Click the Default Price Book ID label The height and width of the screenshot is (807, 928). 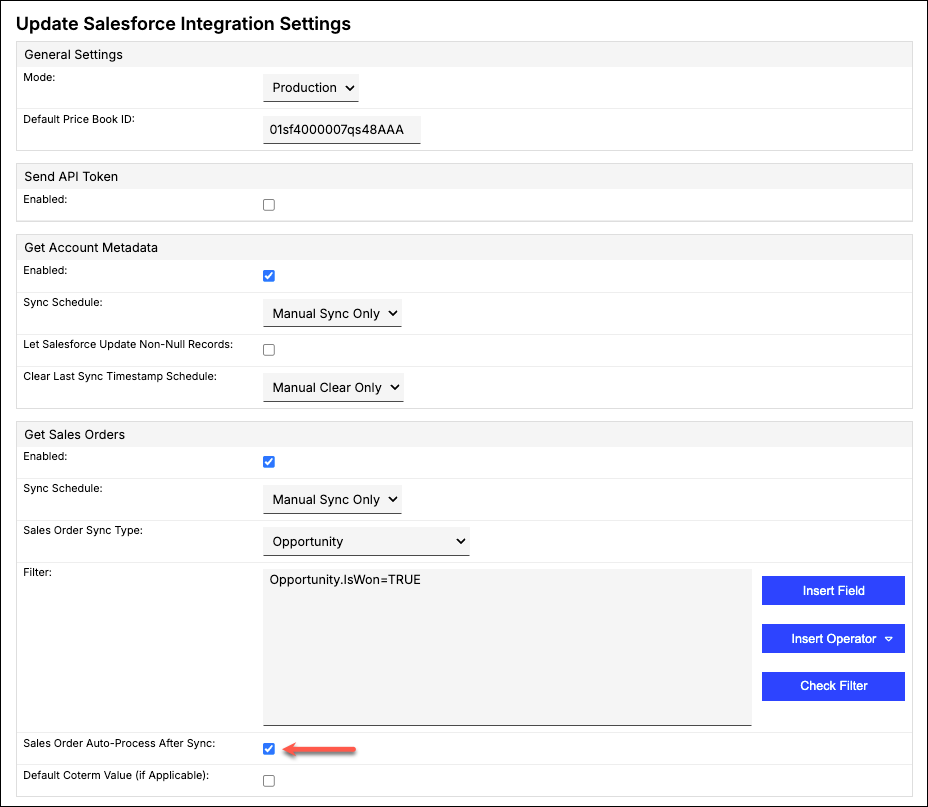(x=79, y=119)
